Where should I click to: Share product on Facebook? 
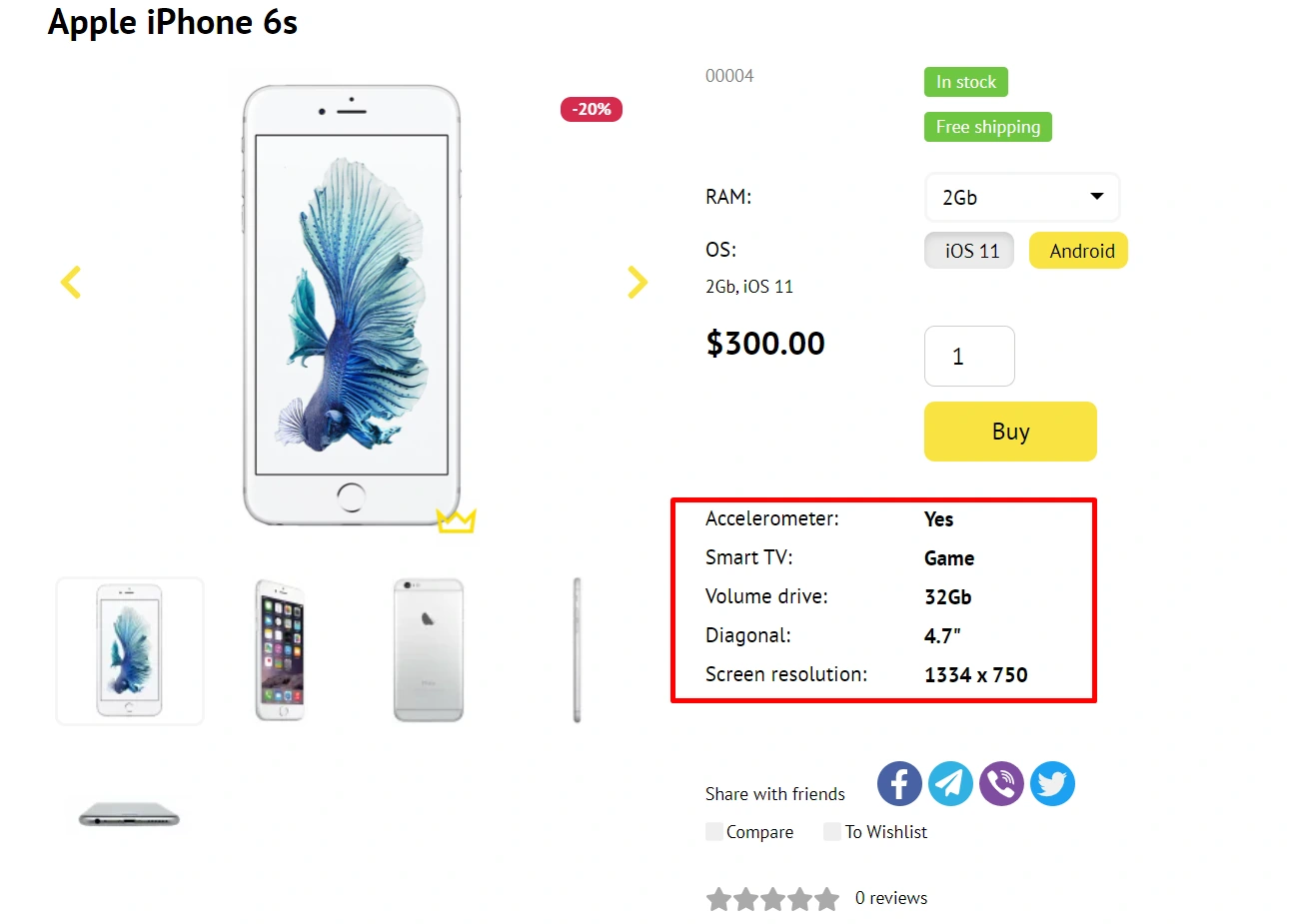point(899,783)
